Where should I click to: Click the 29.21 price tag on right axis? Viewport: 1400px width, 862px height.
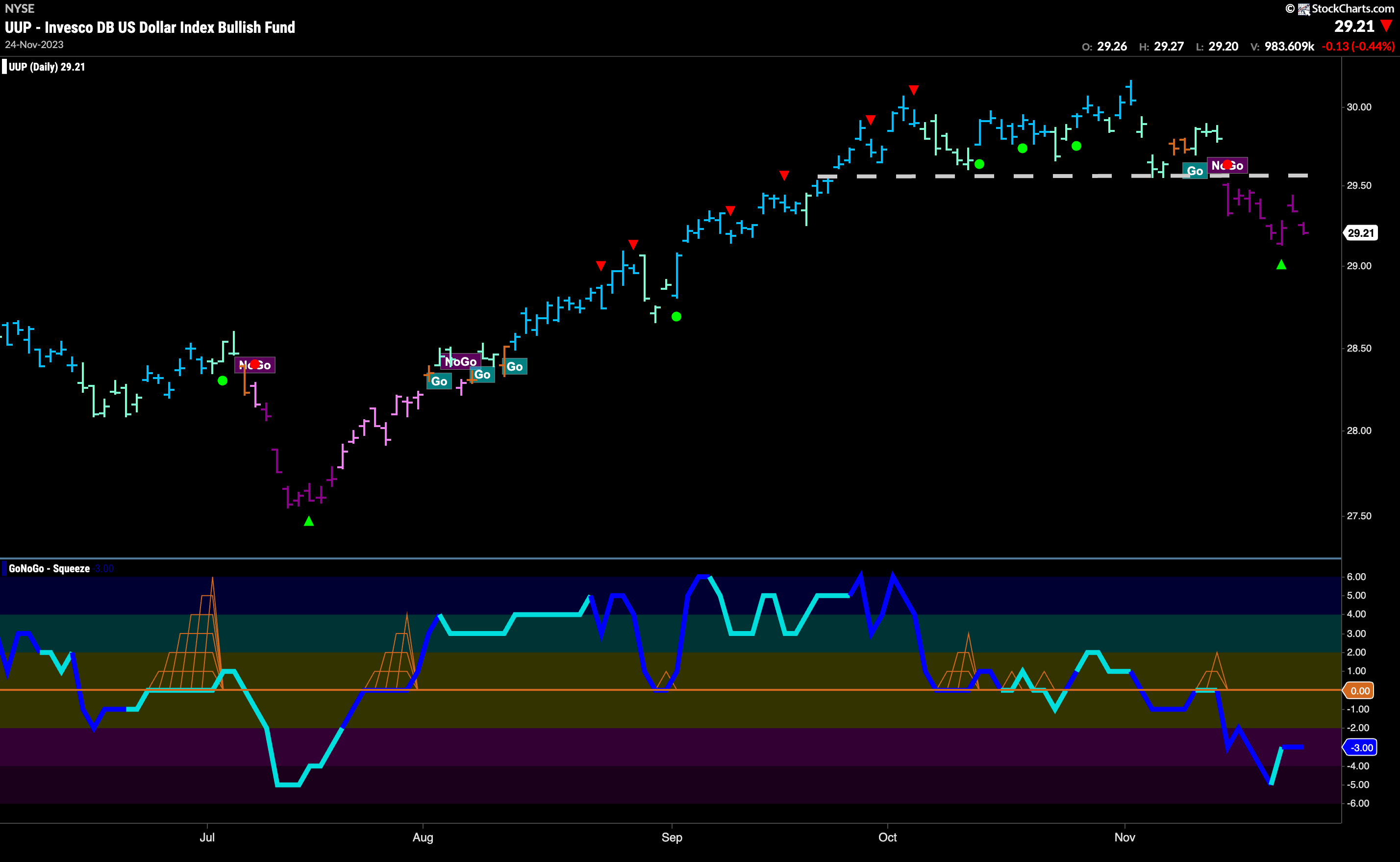pyautogui.click(x=1361, y=232)
